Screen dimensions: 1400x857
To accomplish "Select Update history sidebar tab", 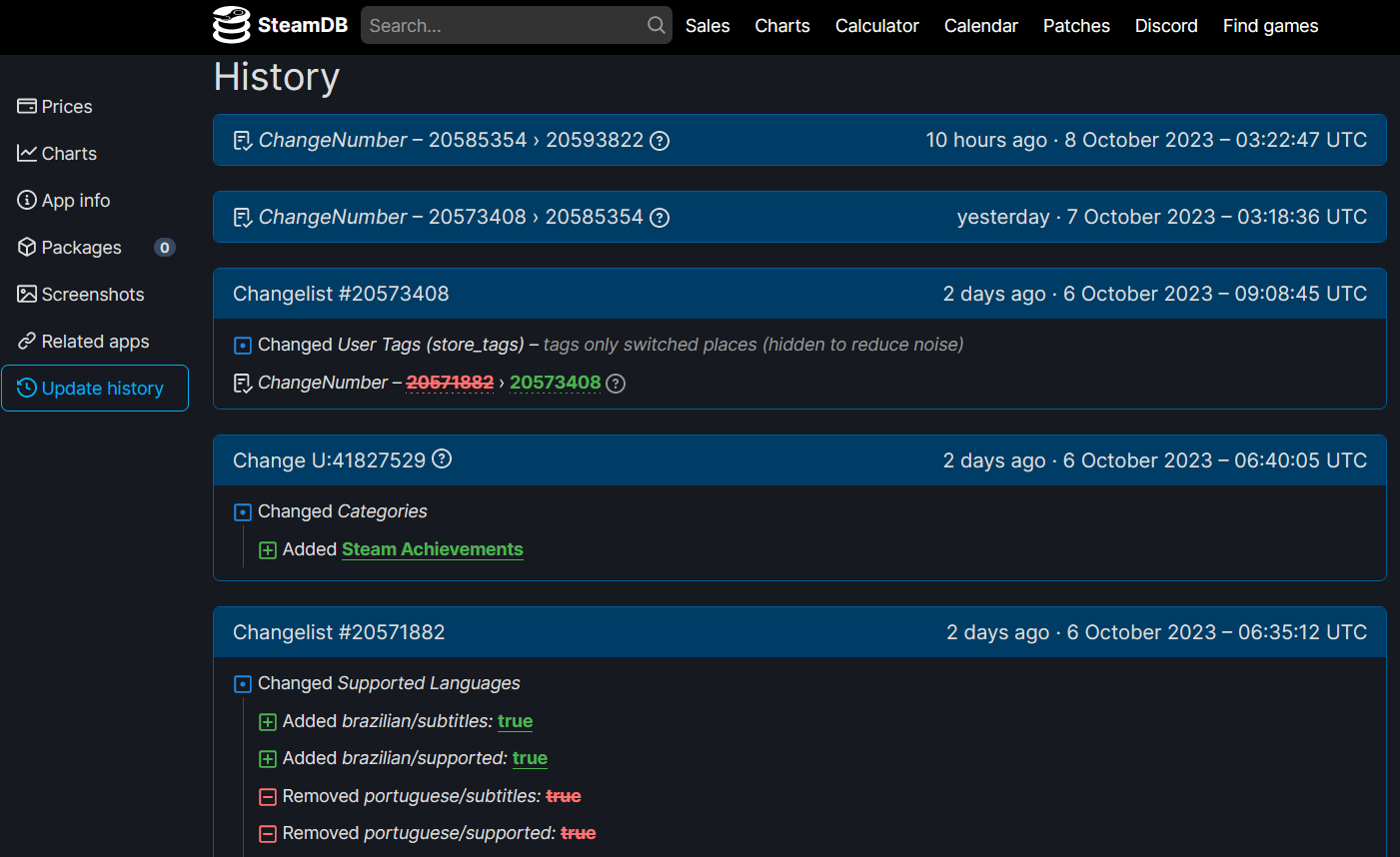I will (95, 388).
